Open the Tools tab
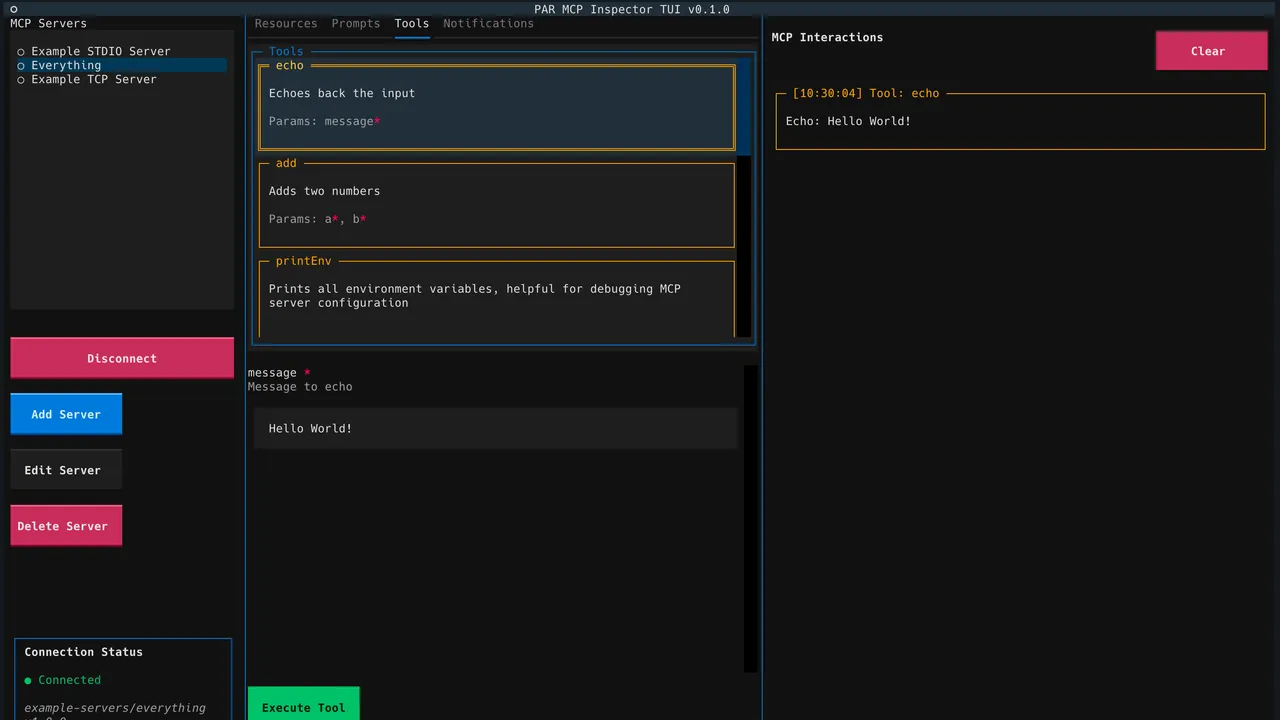The image size is (1280, 720). (x=411, y=23)
